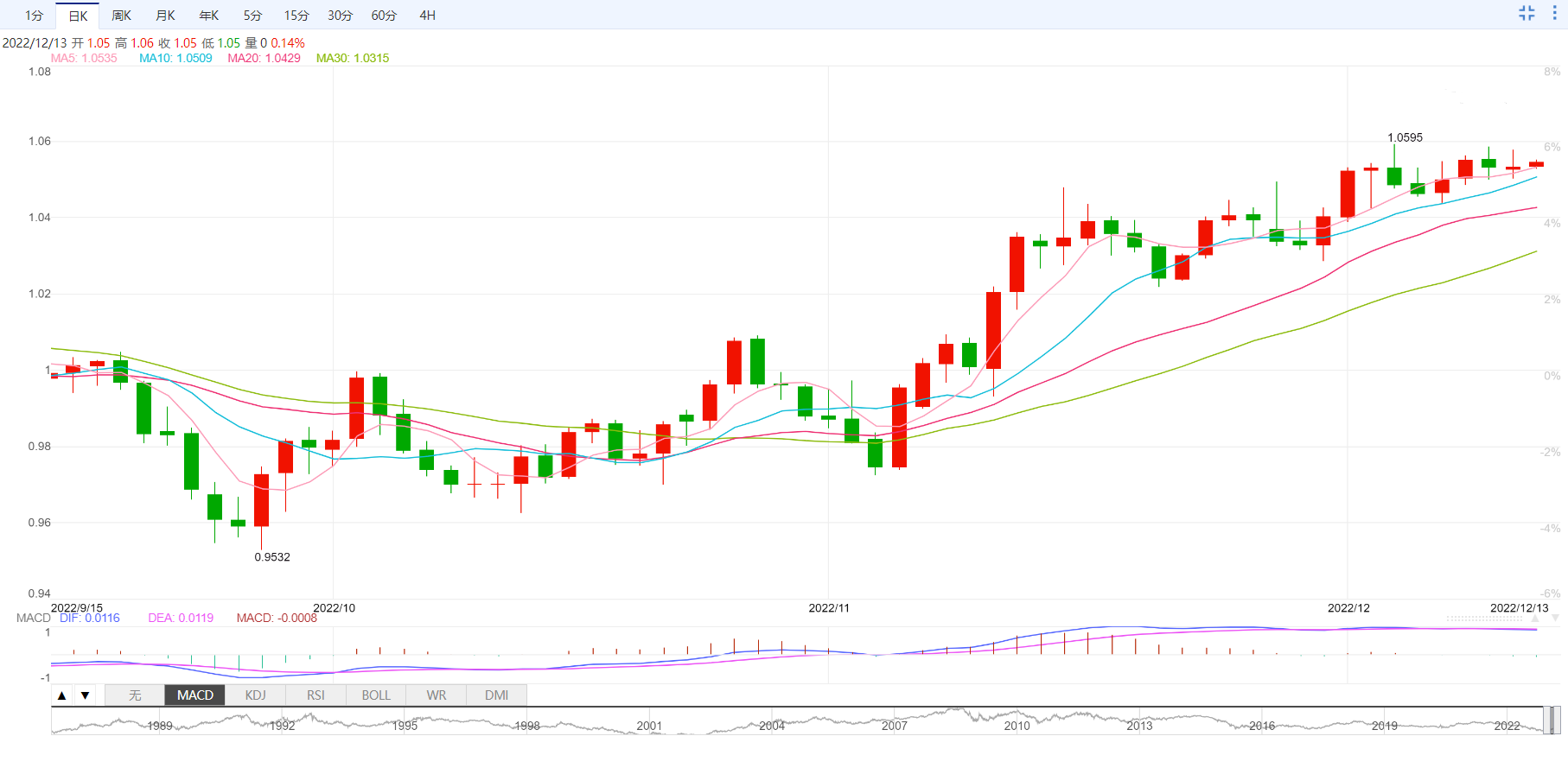Screen dimensions: 1568x768
Task: Exit fullscreen using the collapse icon
Action: [1527, 13]
